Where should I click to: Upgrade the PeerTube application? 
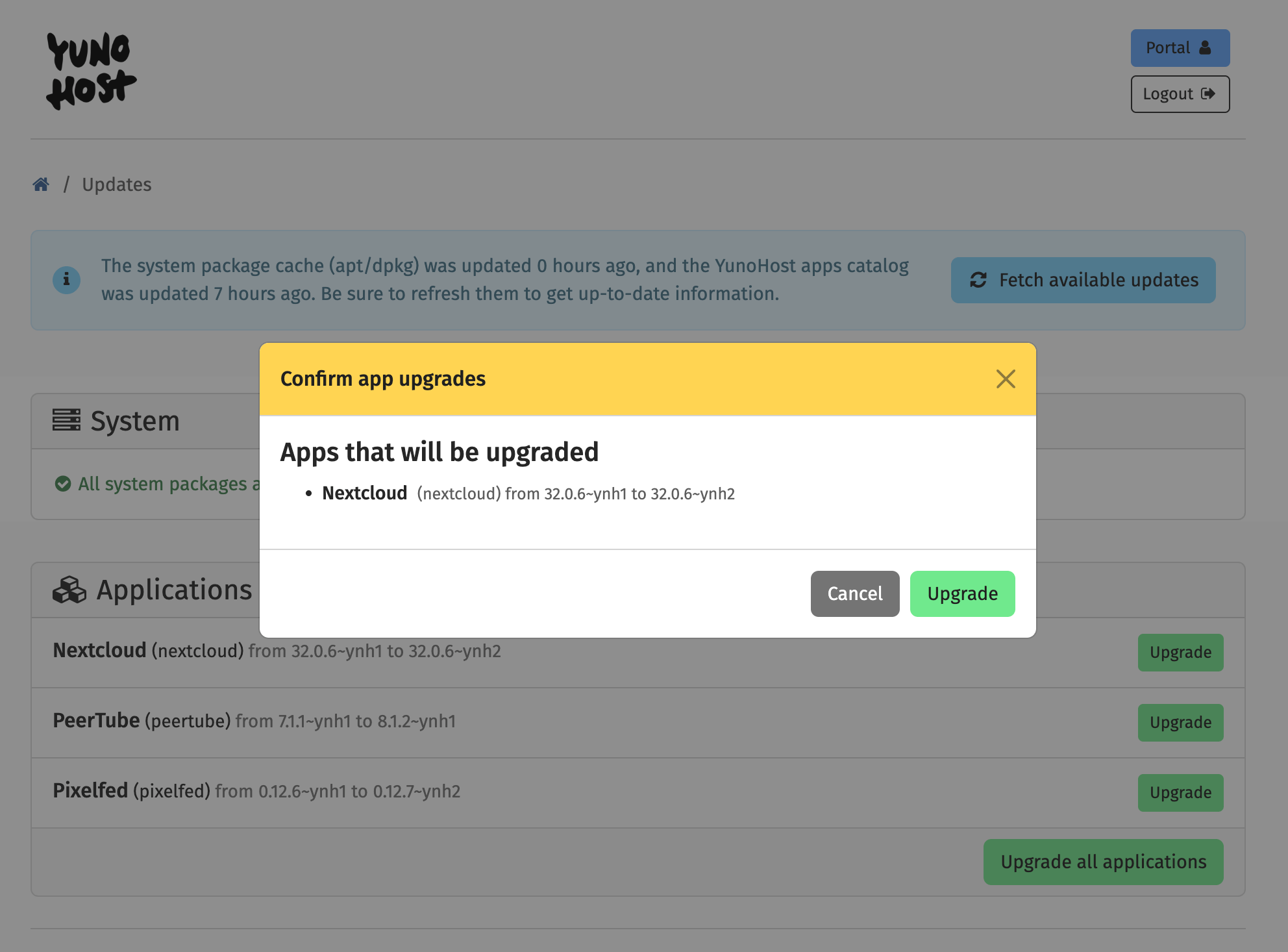point(1180,722)
